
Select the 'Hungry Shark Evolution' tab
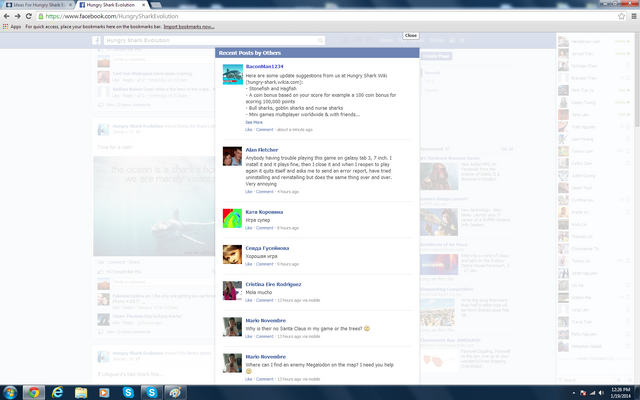[110, 5]
